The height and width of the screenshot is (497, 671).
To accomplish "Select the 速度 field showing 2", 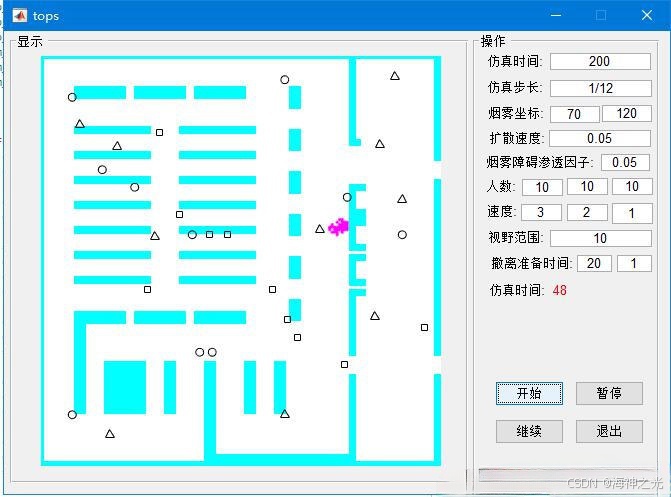I will point(587,212).
